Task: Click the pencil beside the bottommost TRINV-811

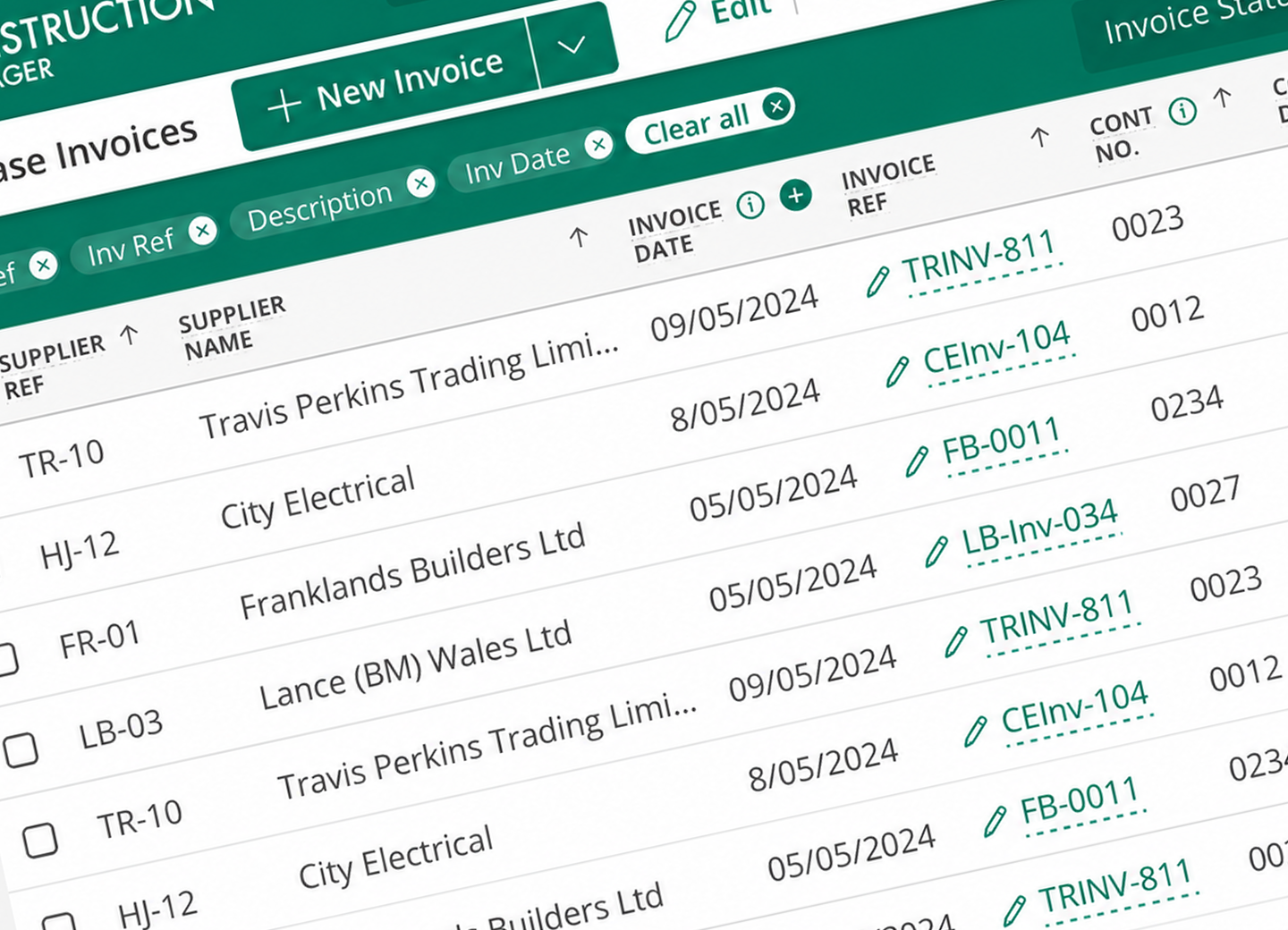Action: click(x=1014, y=909)
